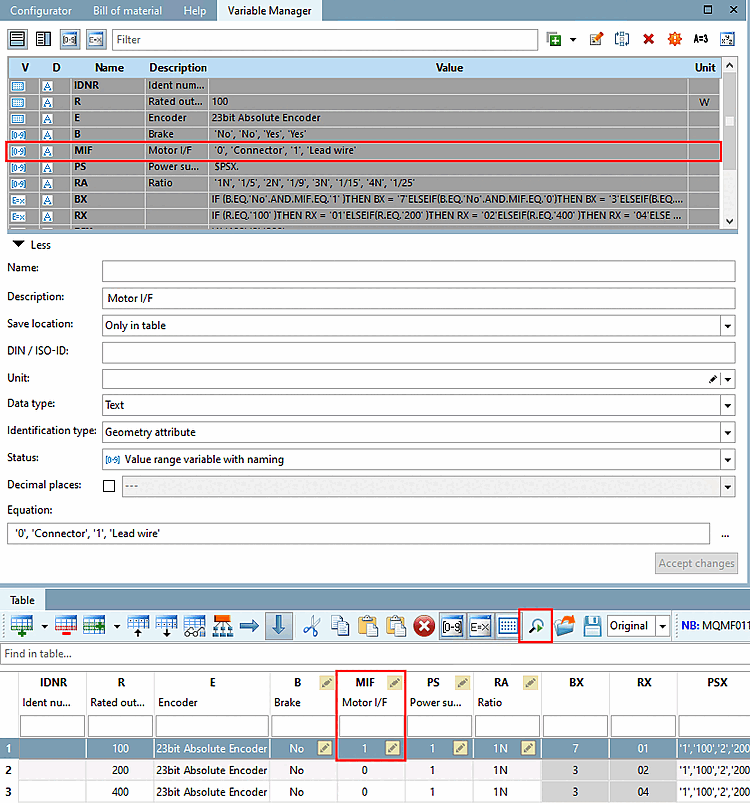The width and height of the screenshot is (750, 803).
Task: Select the full list view icon
Action: coord(17,39)
